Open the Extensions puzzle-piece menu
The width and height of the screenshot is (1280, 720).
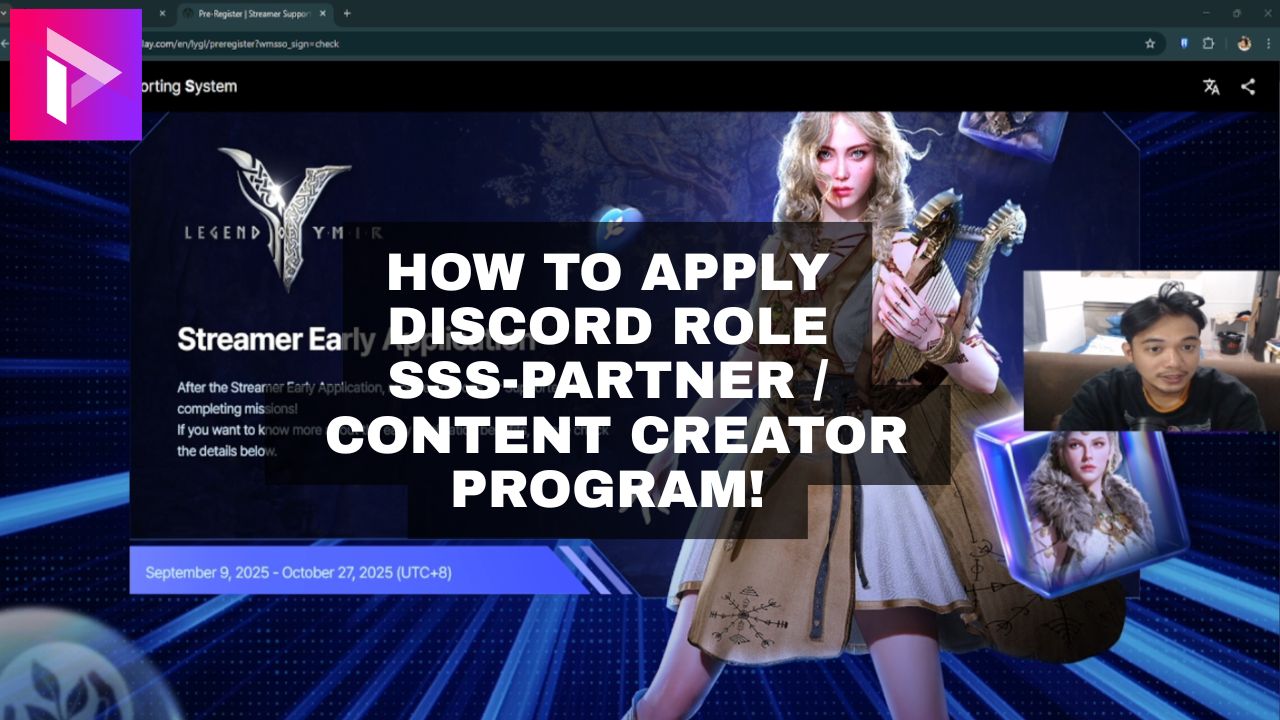point(1208,44)
